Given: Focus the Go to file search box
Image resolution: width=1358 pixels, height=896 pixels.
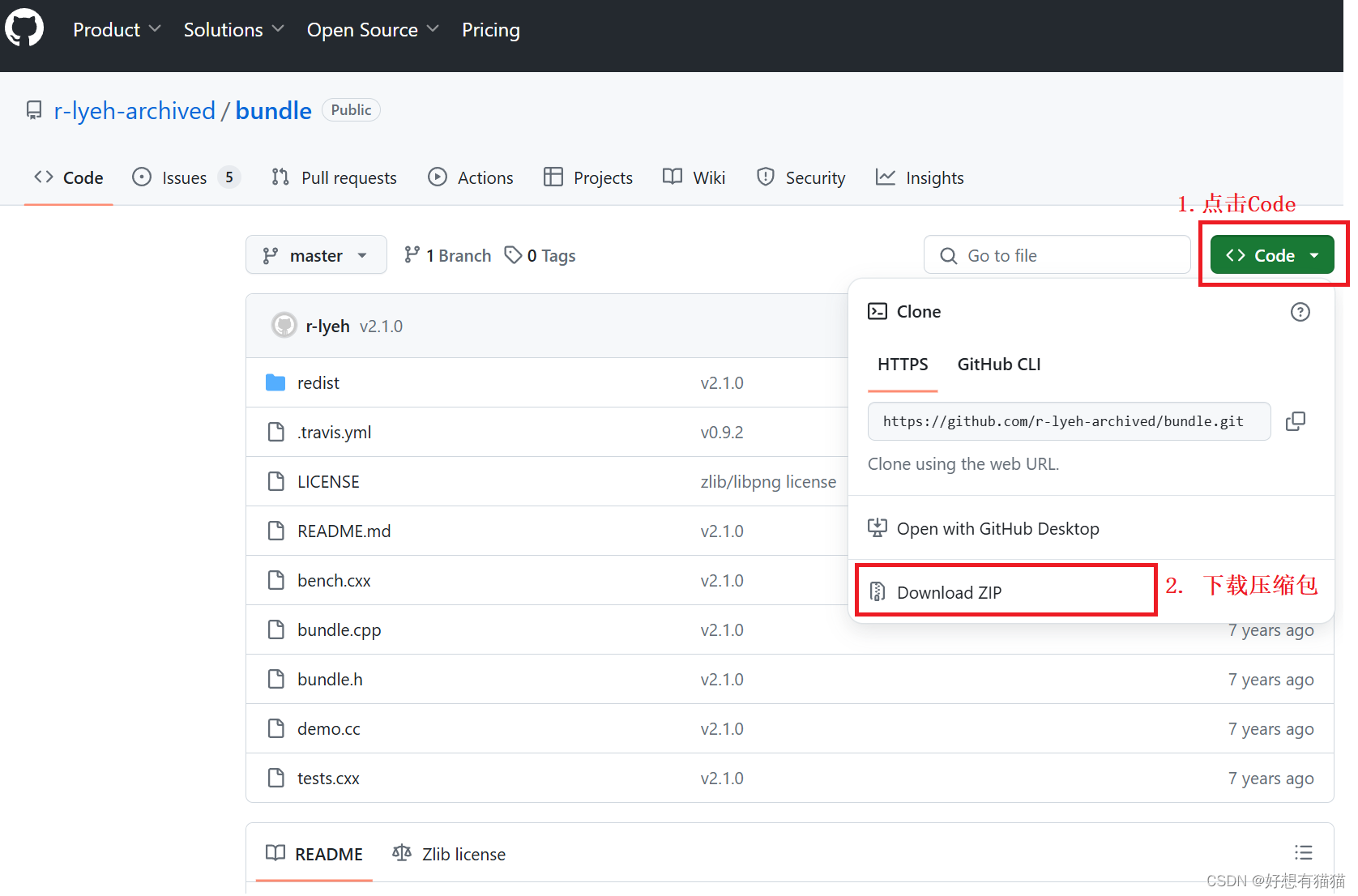Looking at the screenshot, I should pos(1057,255).
